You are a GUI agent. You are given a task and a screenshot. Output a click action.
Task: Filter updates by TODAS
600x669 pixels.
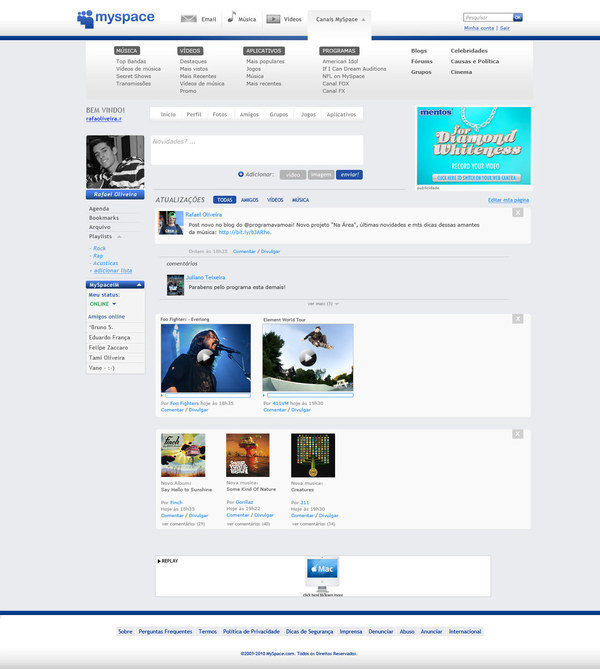click(x=224, y=200)
